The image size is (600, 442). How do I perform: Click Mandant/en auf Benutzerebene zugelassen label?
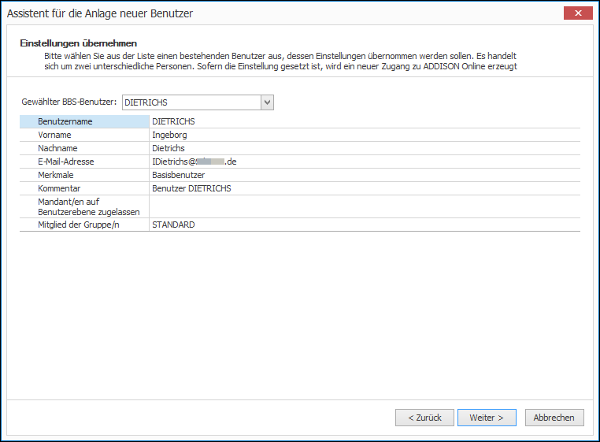[x=88, y=207]
